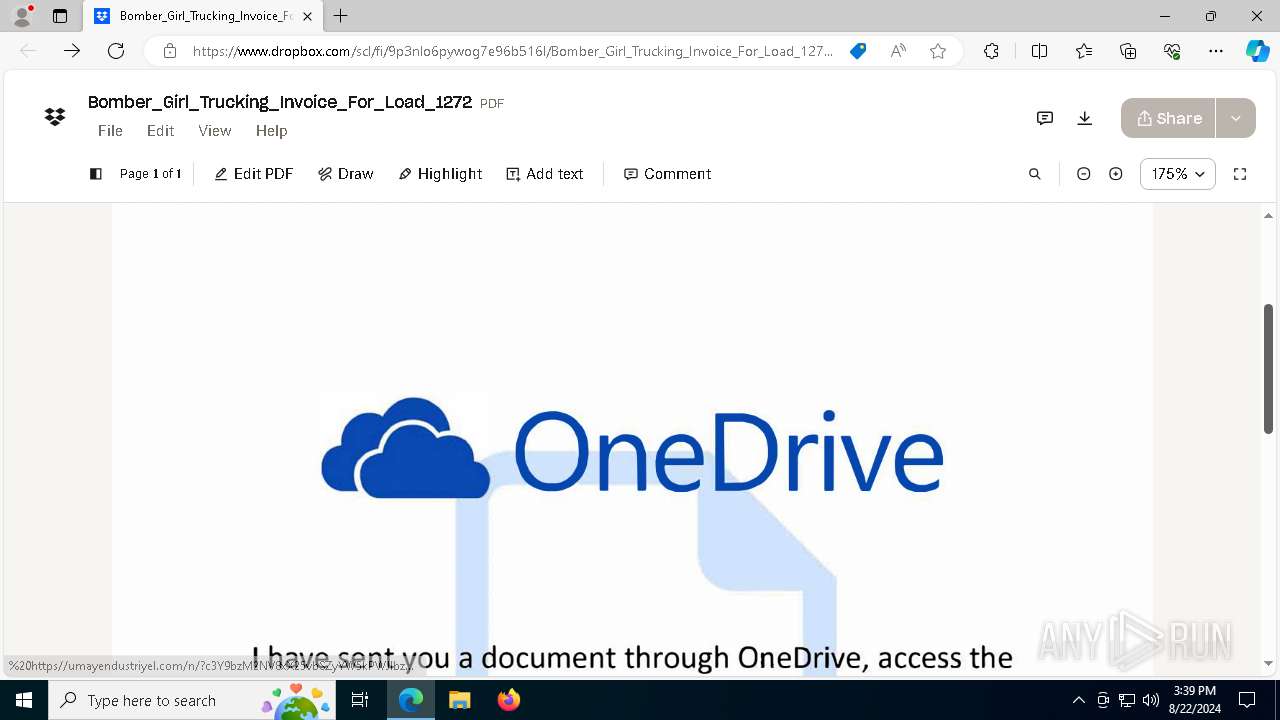Zoom in with the plus icon

1116,174
